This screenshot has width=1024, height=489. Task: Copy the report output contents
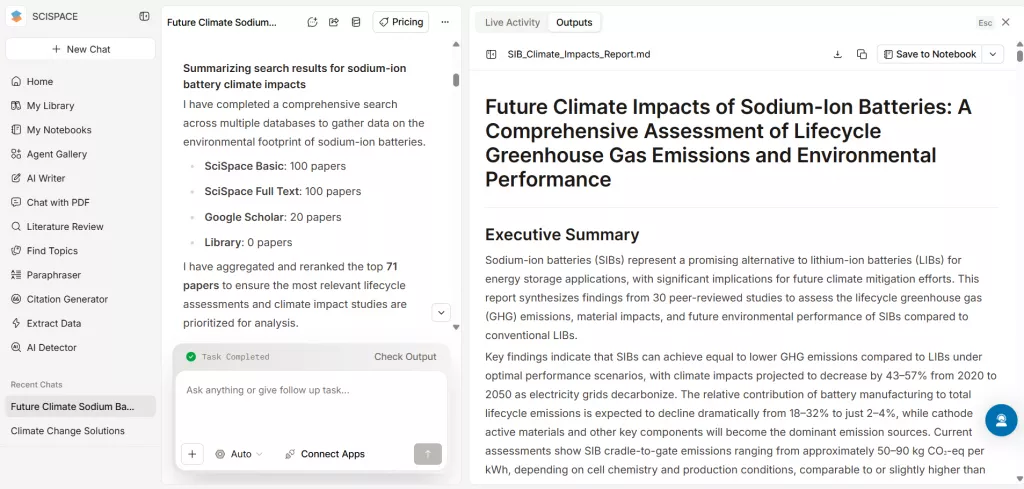[862, 54]
